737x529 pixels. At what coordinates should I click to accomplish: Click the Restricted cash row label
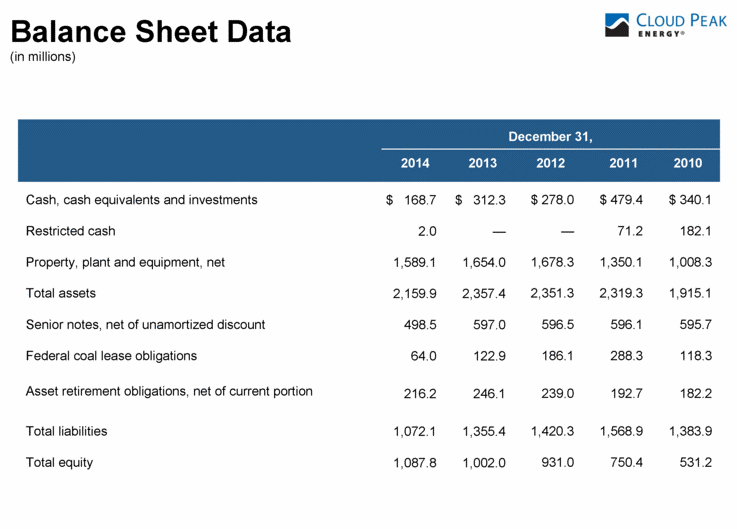point(70,231)
